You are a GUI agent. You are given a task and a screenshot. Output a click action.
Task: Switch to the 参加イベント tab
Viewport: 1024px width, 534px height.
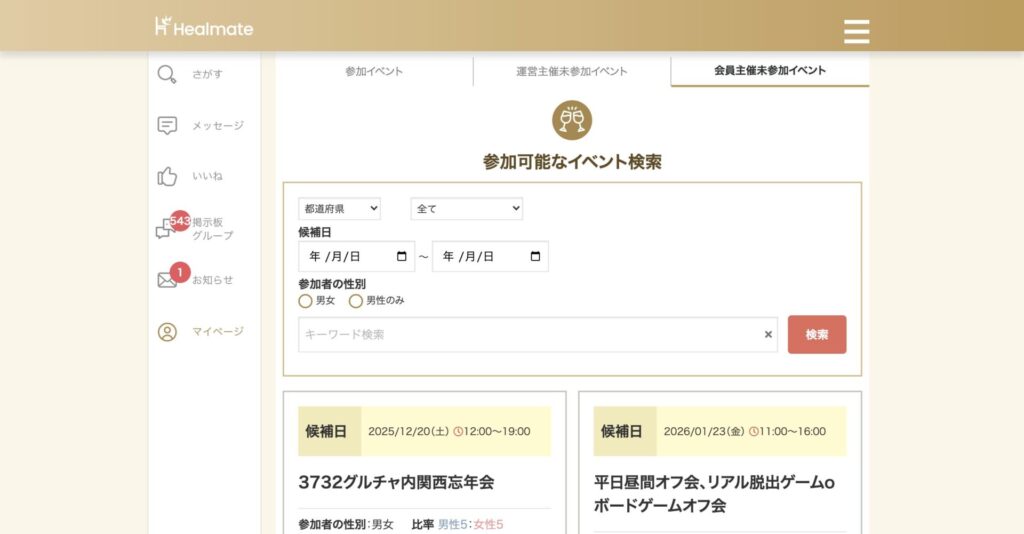(x=374, y=71)
